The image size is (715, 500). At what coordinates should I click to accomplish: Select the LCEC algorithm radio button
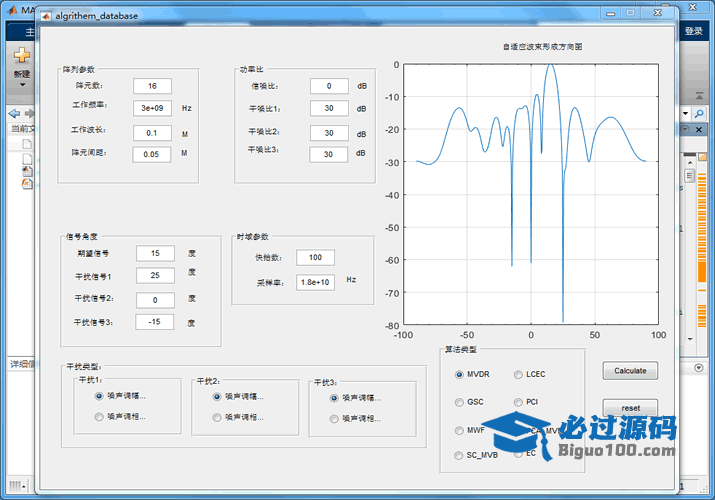point(518,375)
